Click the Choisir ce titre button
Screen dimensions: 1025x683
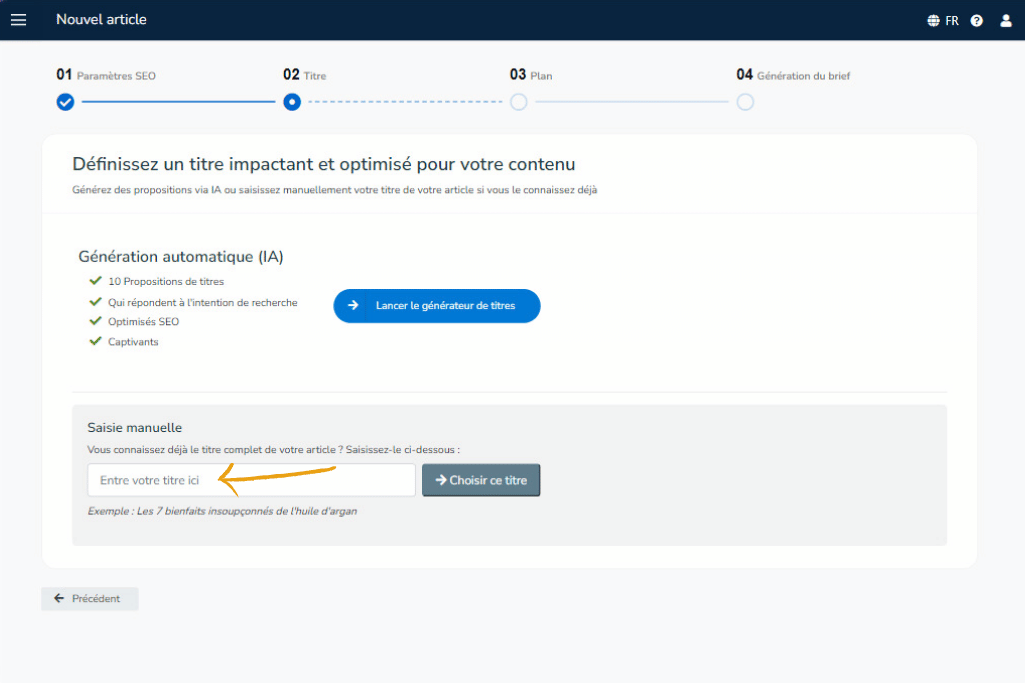coord(481,480)
